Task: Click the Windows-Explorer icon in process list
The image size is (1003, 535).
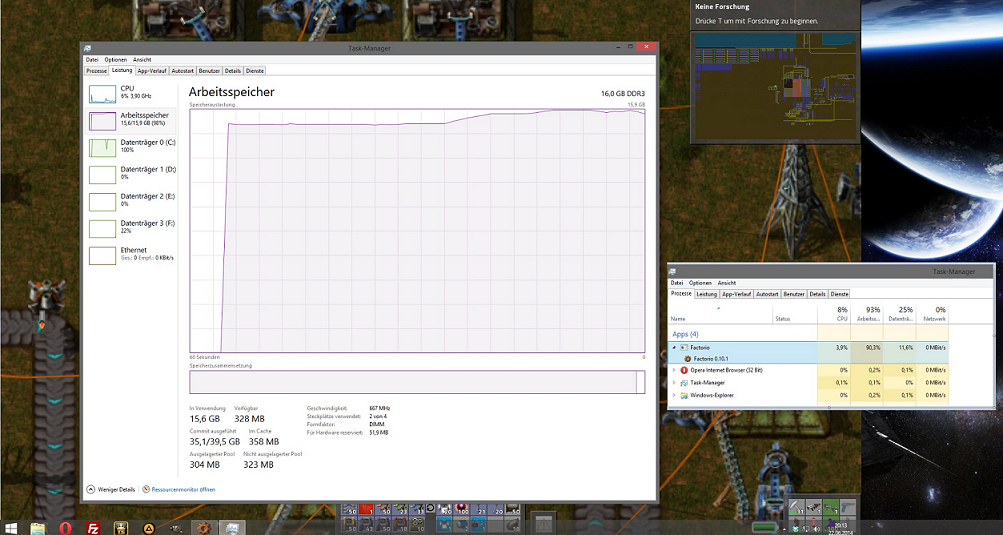Action: click(x=684, y=395)
